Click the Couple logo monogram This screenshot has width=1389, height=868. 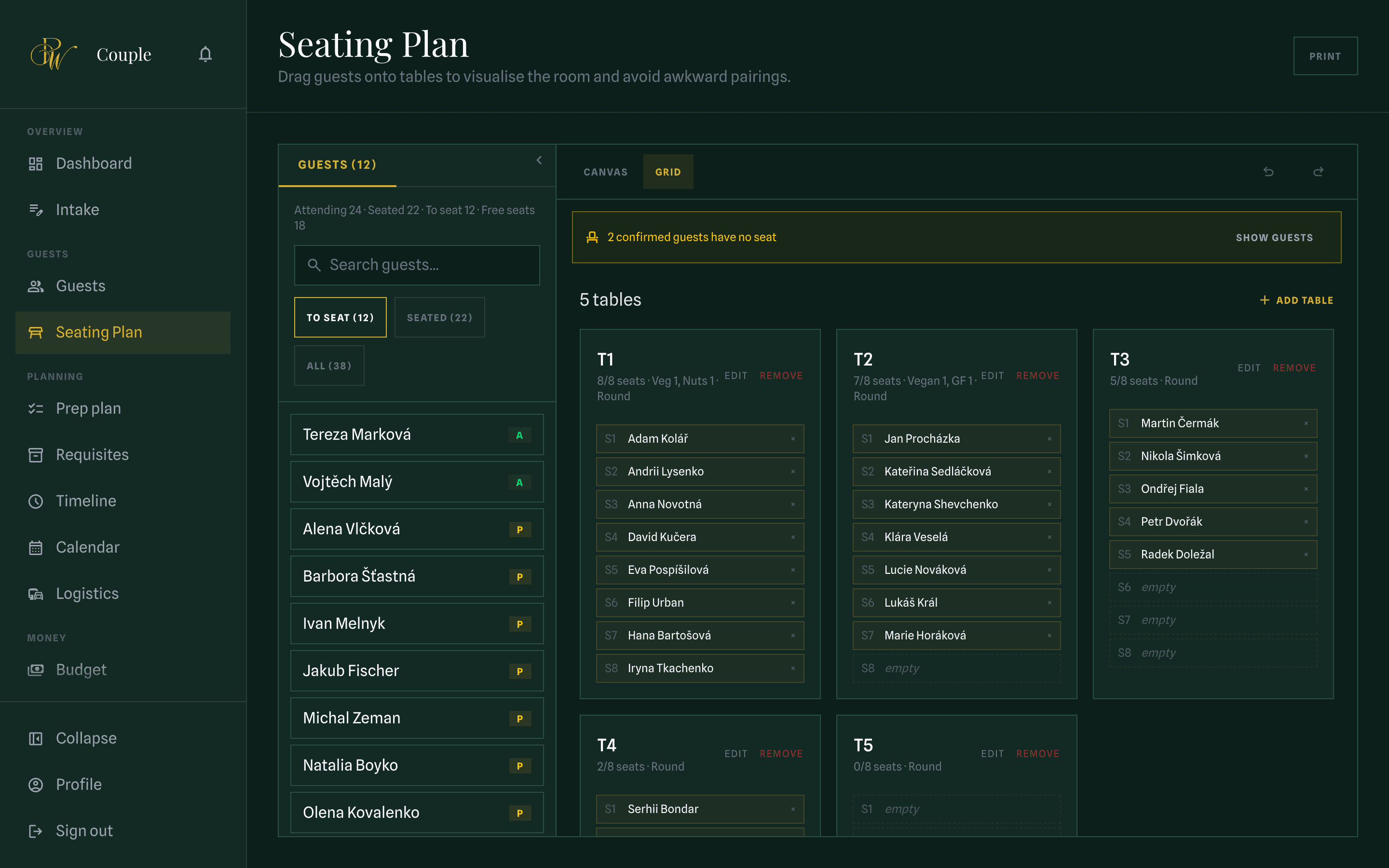click(x=54, y=54)
